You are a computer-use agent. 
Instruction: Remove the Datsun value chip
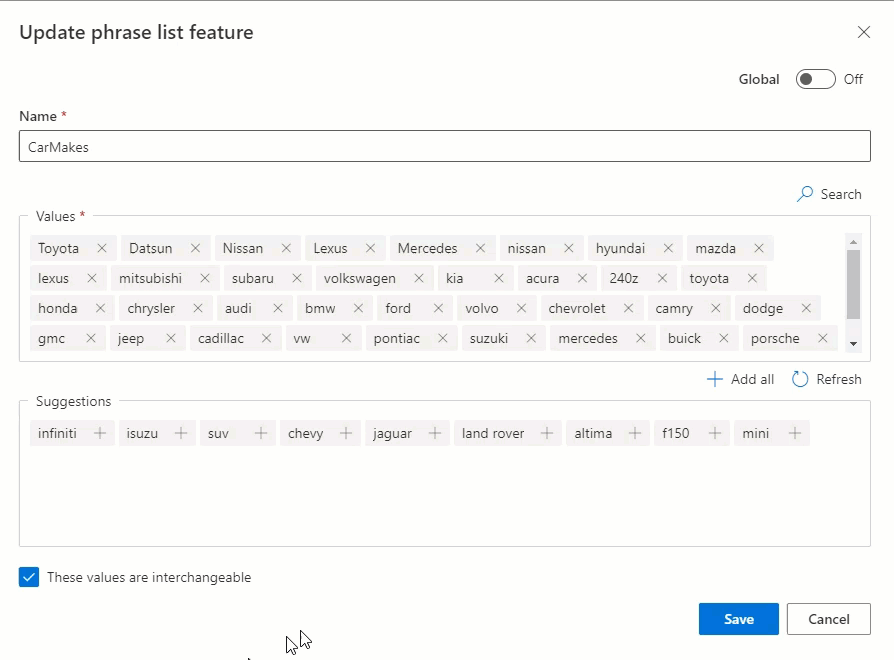click(195, 248)
